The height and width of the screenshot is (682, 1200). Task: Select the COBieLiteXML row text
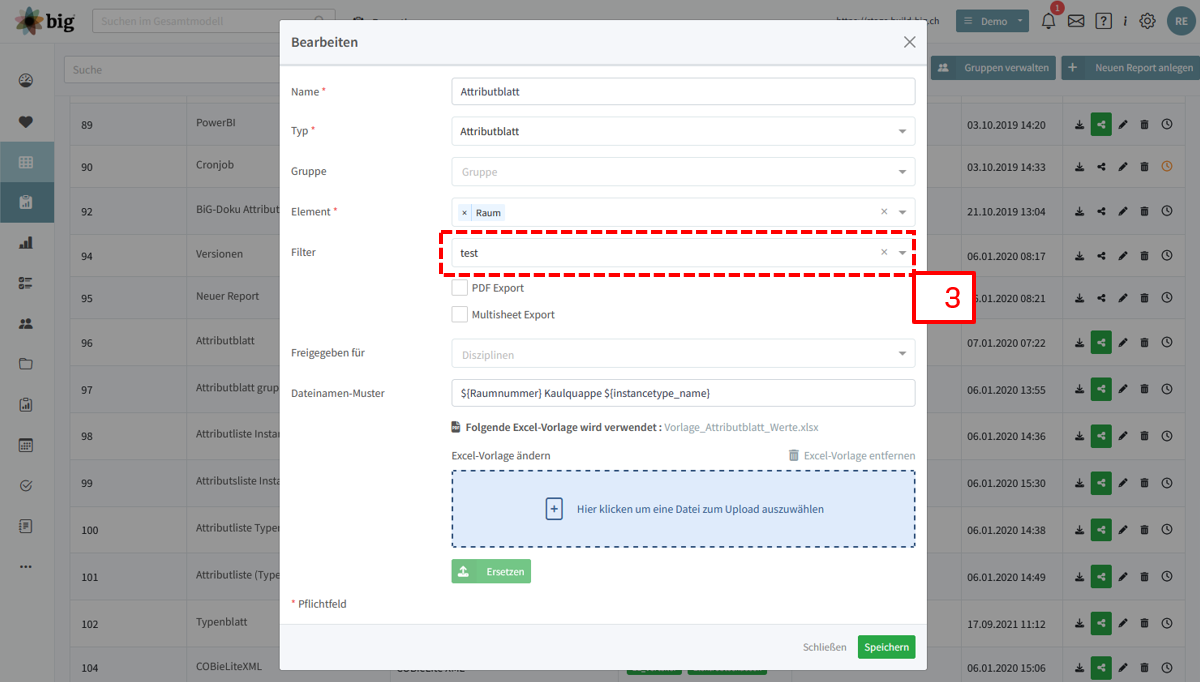[x=229, y=666]
